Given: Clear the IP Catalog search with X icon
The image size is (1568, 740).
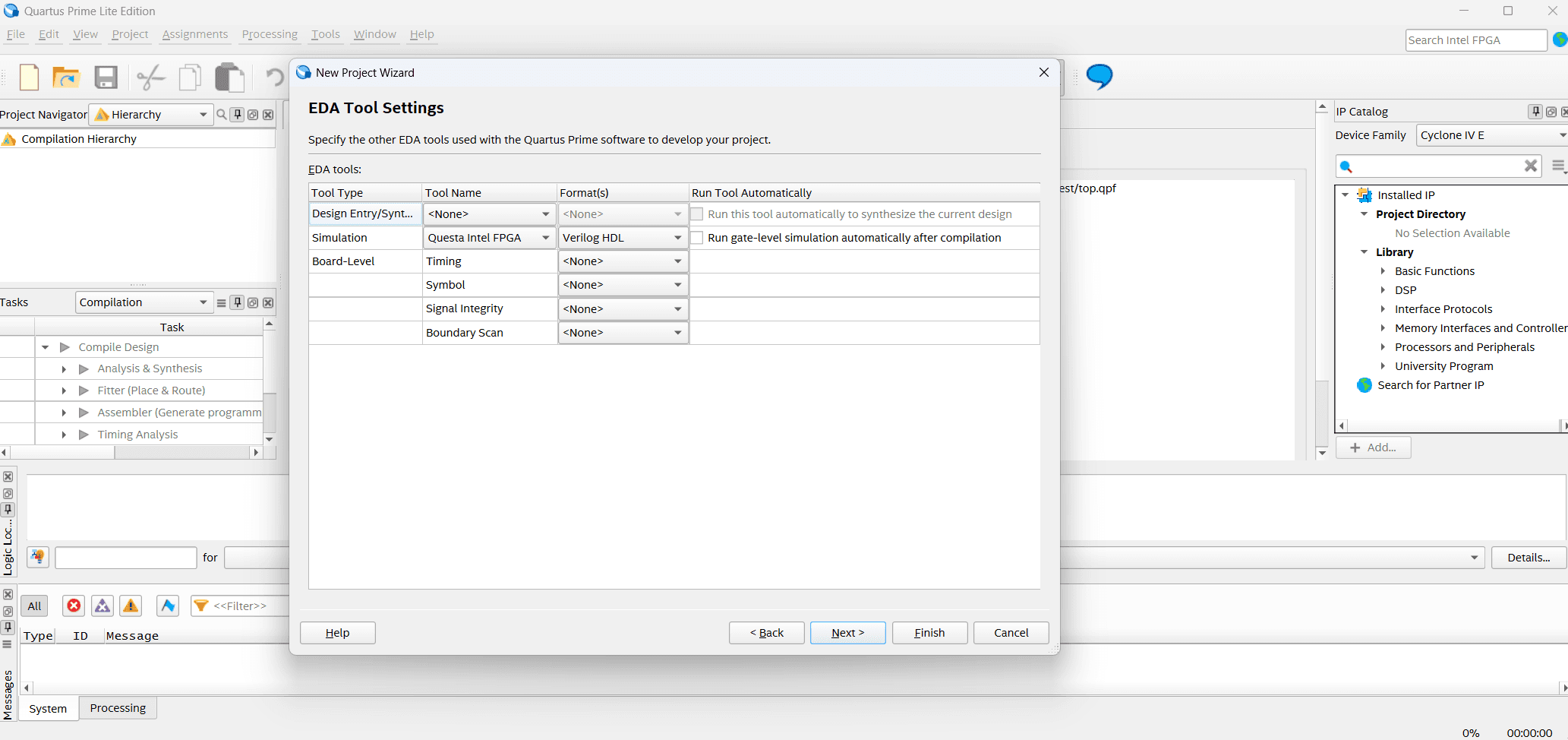Looking at the screenshot, I should pos(1530,166).
